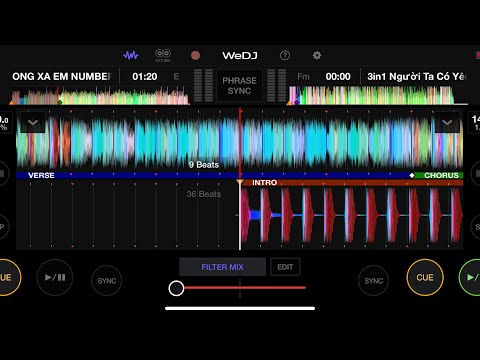The image size is (480, 360).
Task: Tap the lower deck red beat waveform
Action: click(x=352, y=215)
